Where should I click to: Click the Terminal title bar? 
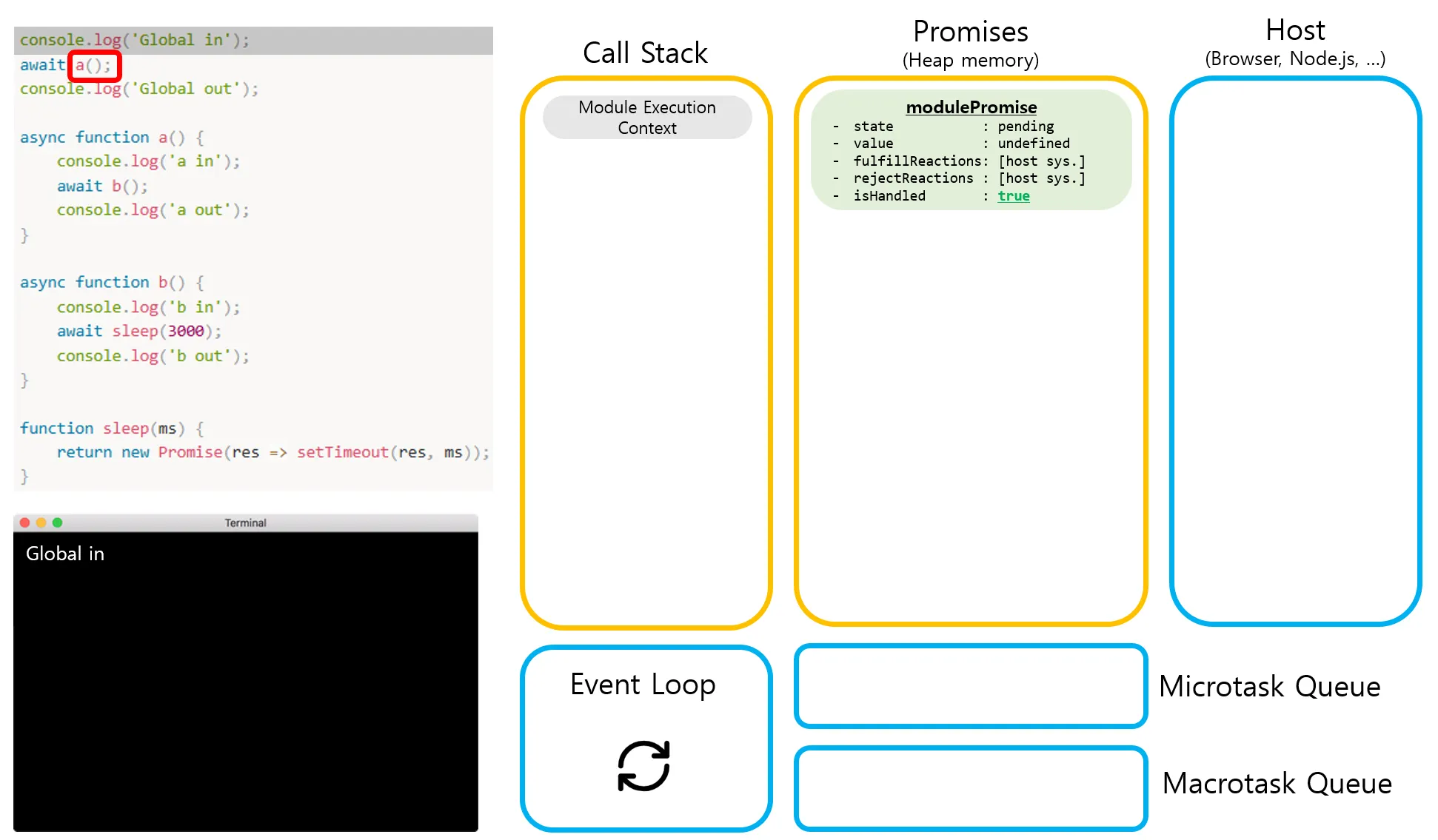pyautogui.click(x=245, y=523)
